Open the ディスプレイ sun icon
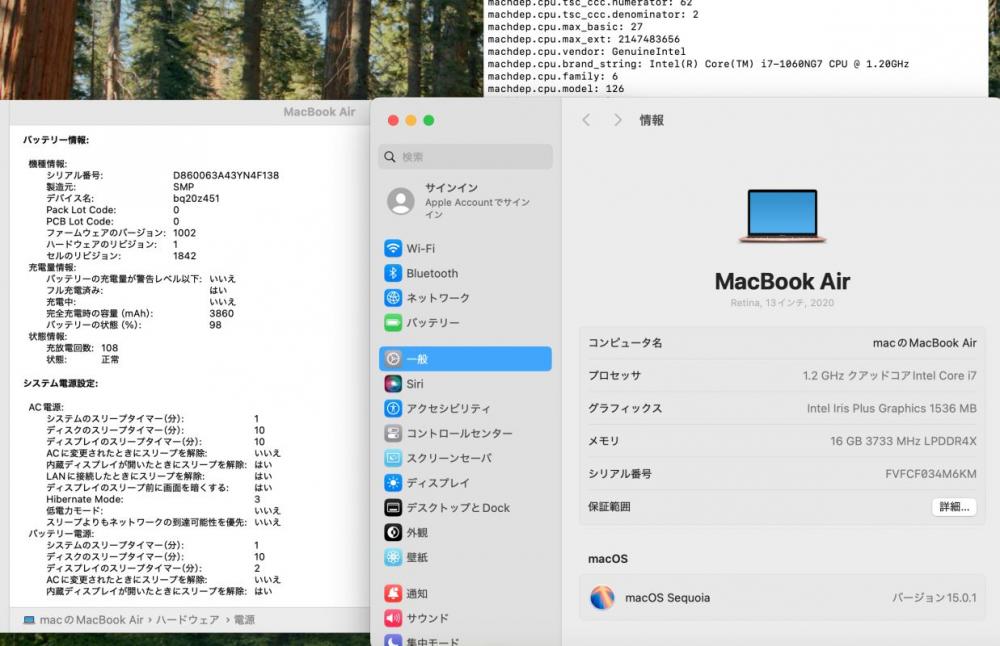 click(393, 483)
